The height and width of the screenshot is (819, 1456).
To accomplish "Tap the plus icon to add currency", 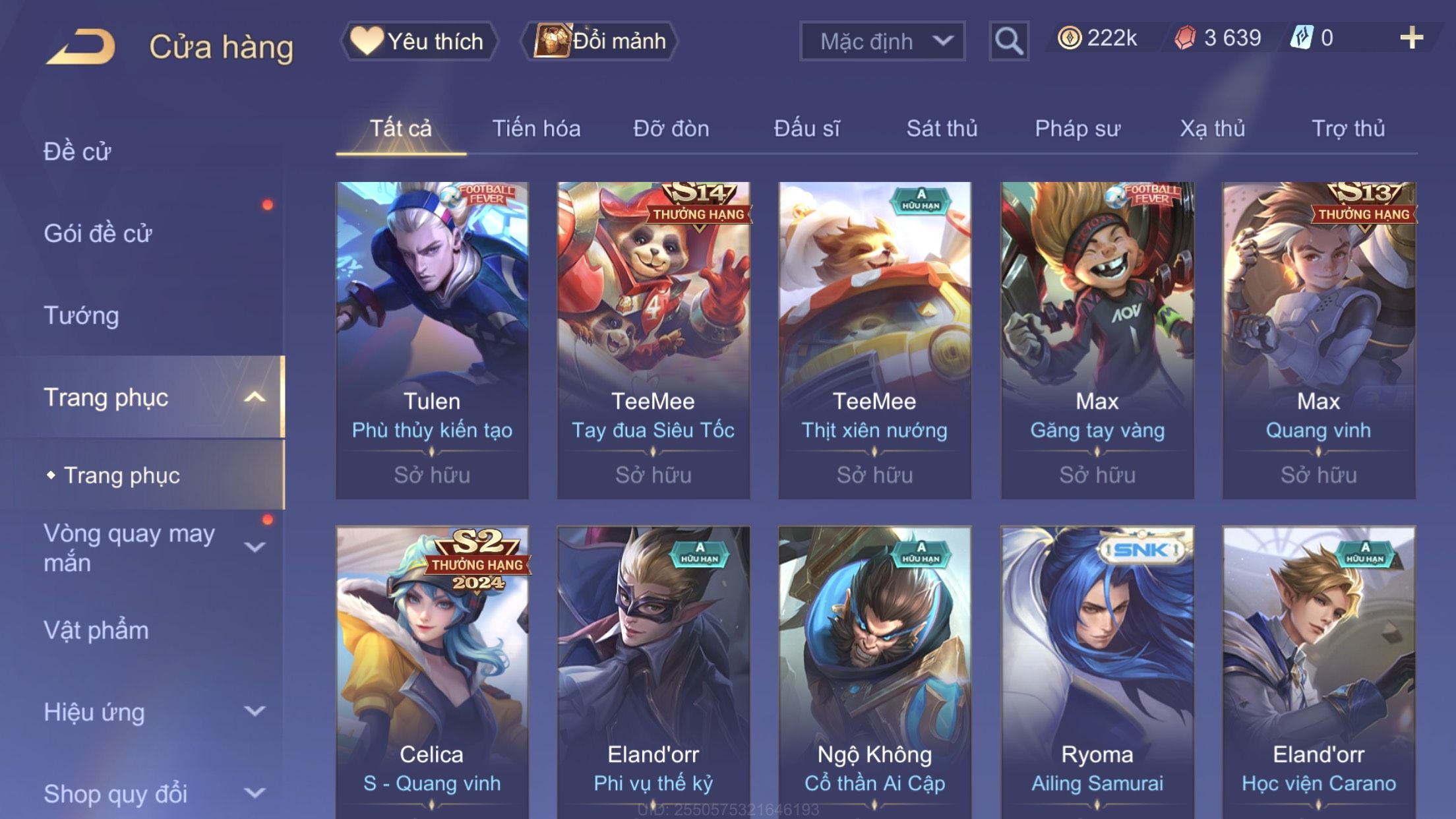I will (1411, 38).
